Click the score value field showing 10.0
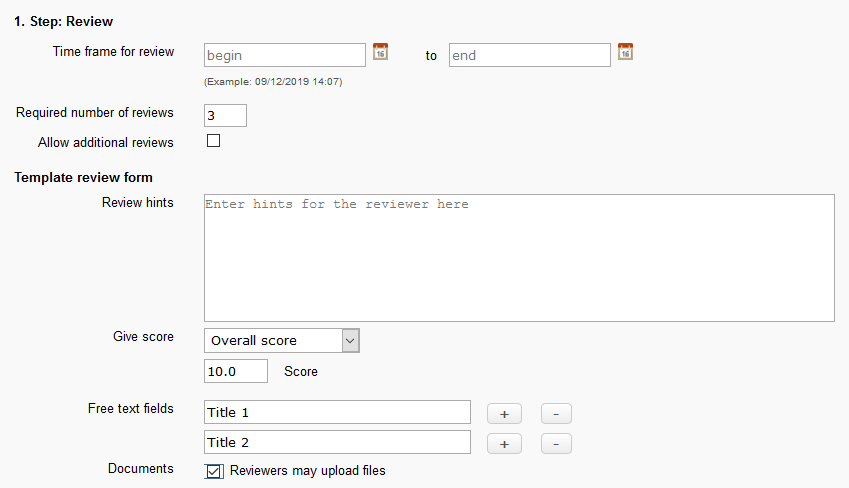The height and width of the screenshot is (488, 849). tap(236, 371)
